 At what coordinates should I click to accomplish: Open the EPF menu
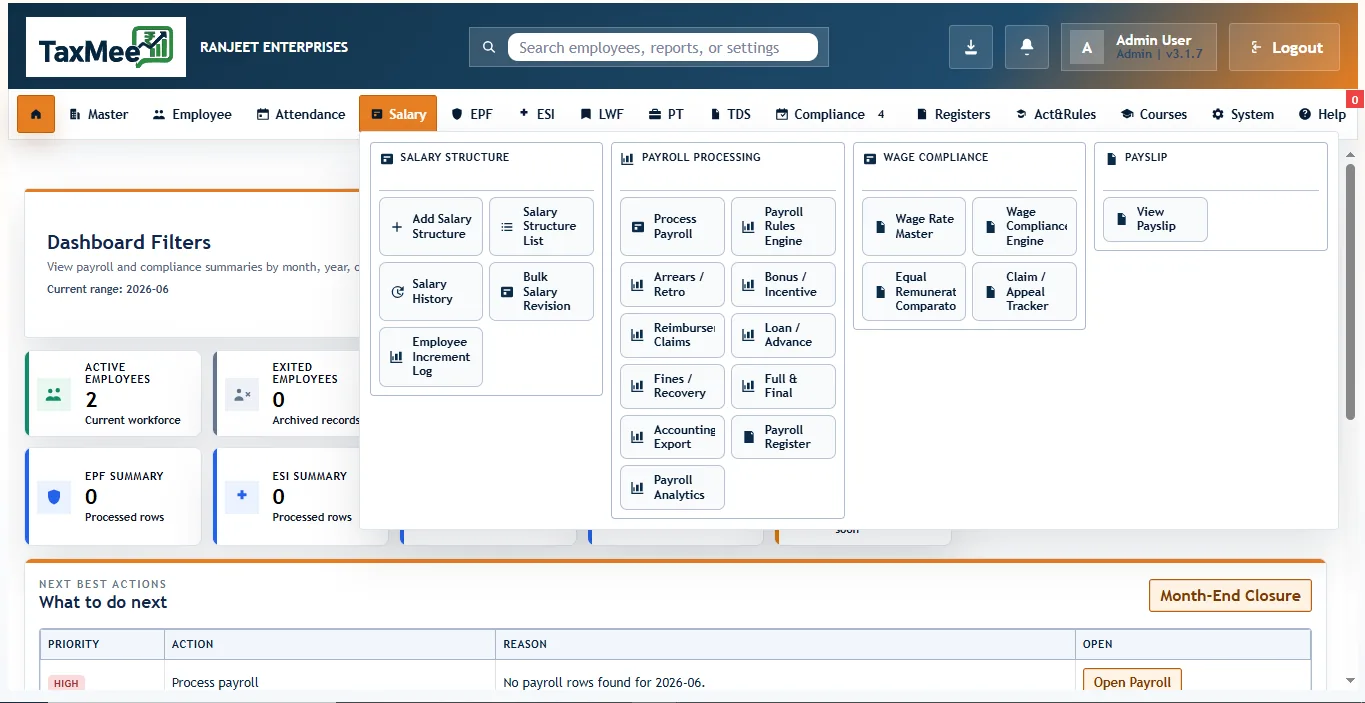[x=472, y=114]
